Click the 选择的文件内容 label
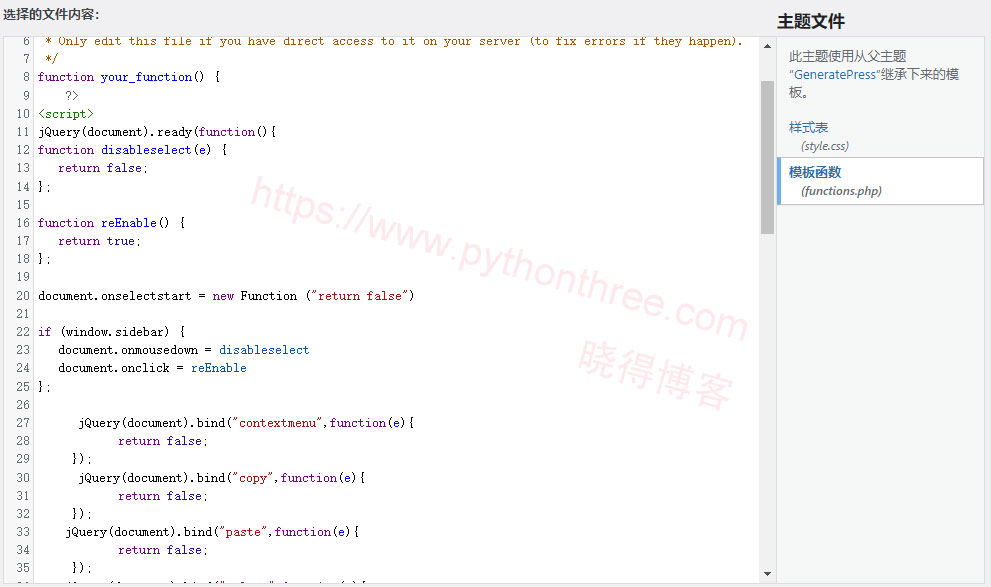The height and width of the screenshot is (587, 991). tap(51, 14)
